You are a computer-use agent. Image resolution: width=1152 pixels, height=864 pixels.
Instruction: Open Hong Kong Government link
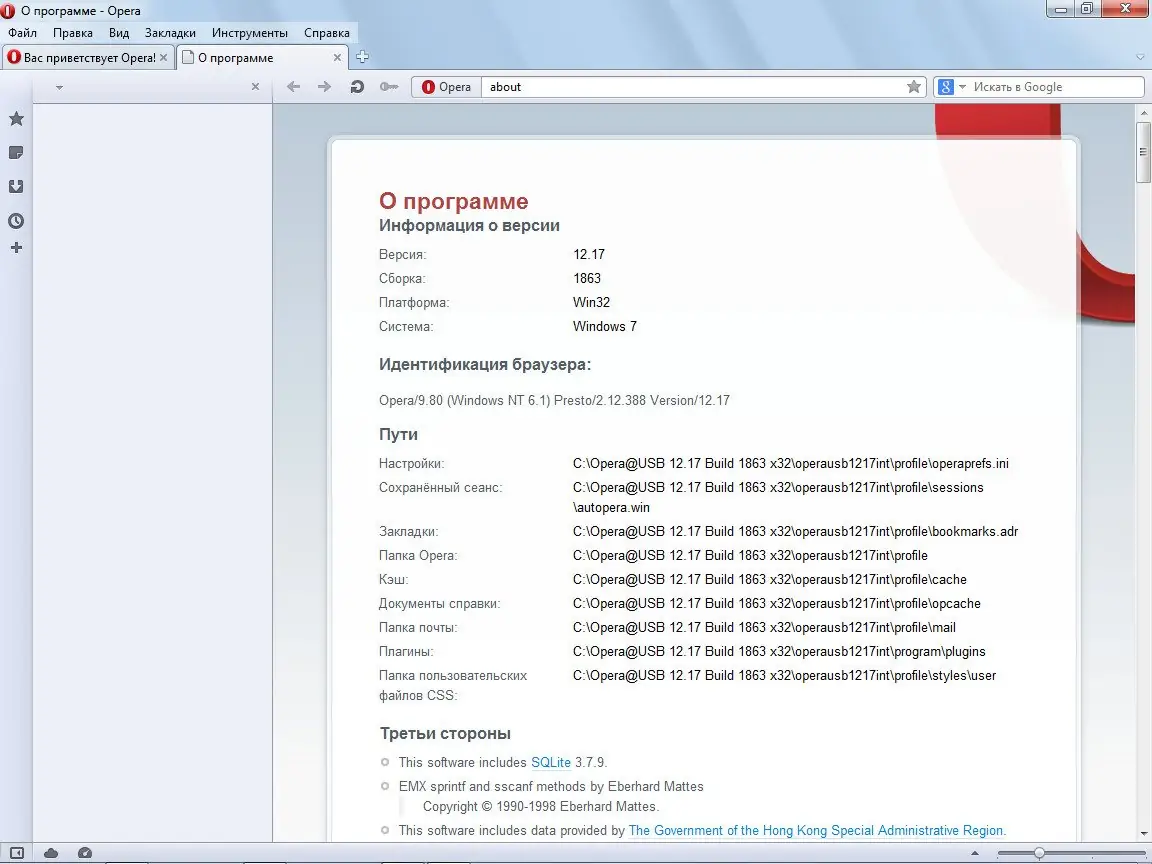point(816,830)
